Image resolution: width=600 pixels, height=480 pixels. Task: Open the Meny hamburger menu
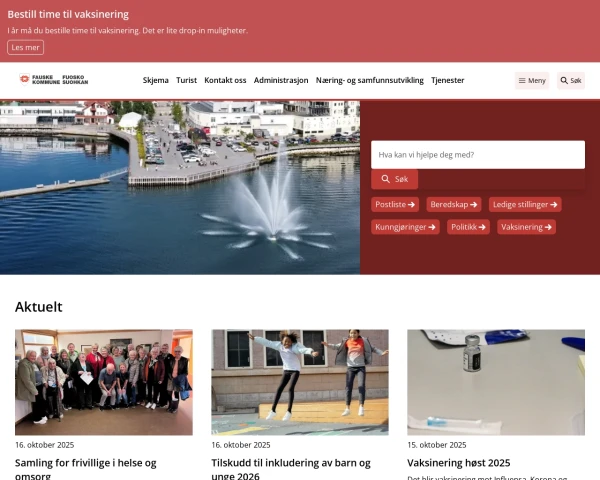pyautogui.click(x=532, y=81)
